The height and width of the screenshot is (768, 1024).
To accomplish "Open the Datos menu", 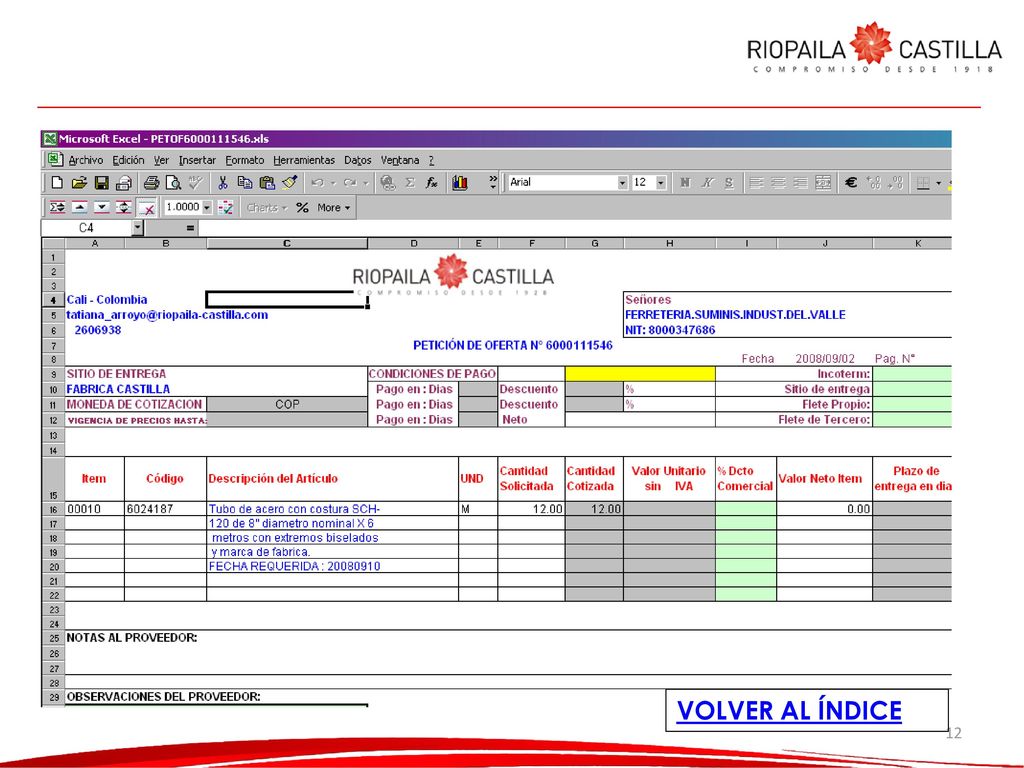I will coord(357,160).
